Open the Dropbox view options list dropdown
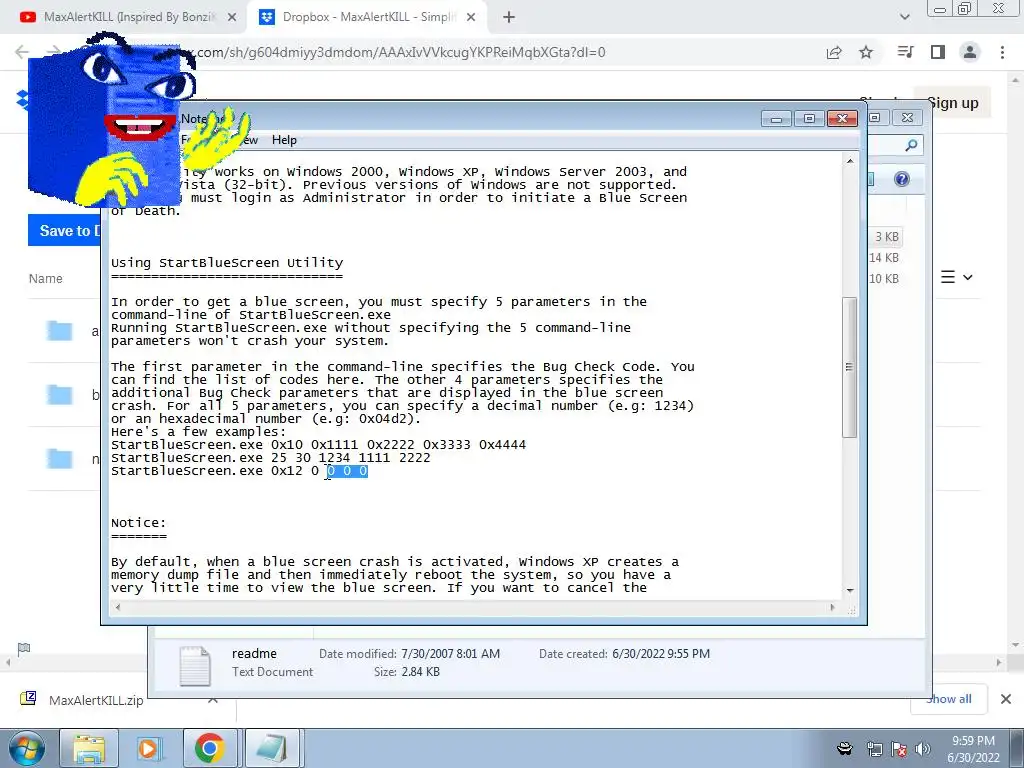The height and width of the screenshot is (768, 1024). click(x=957, y=278)
